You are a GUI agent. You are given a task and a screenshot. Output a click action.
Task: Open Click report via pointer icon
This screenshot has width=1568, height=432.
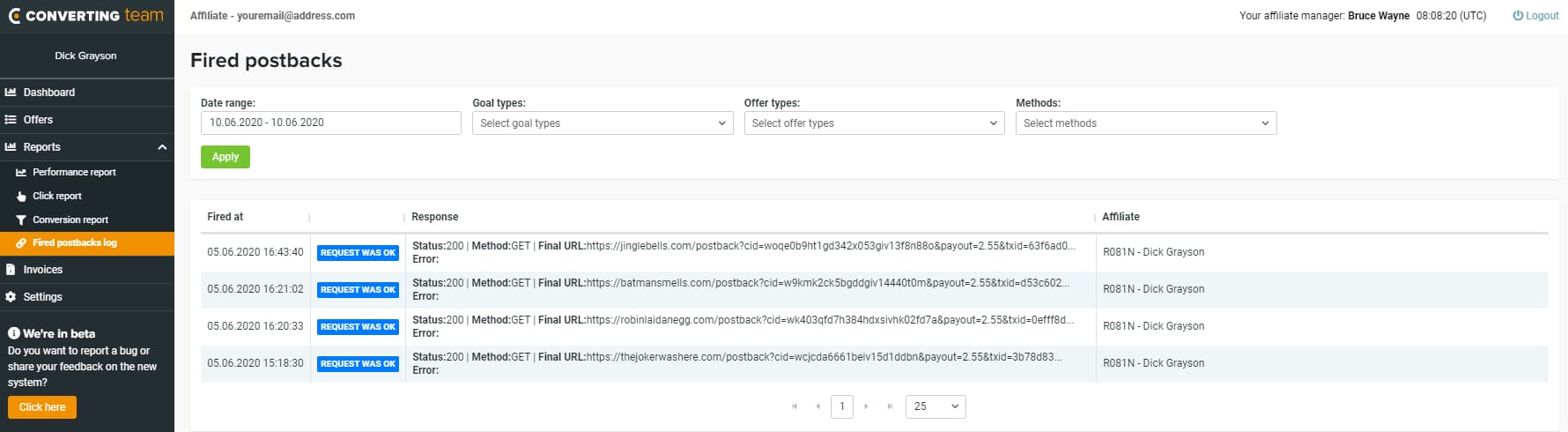[21, 197]
